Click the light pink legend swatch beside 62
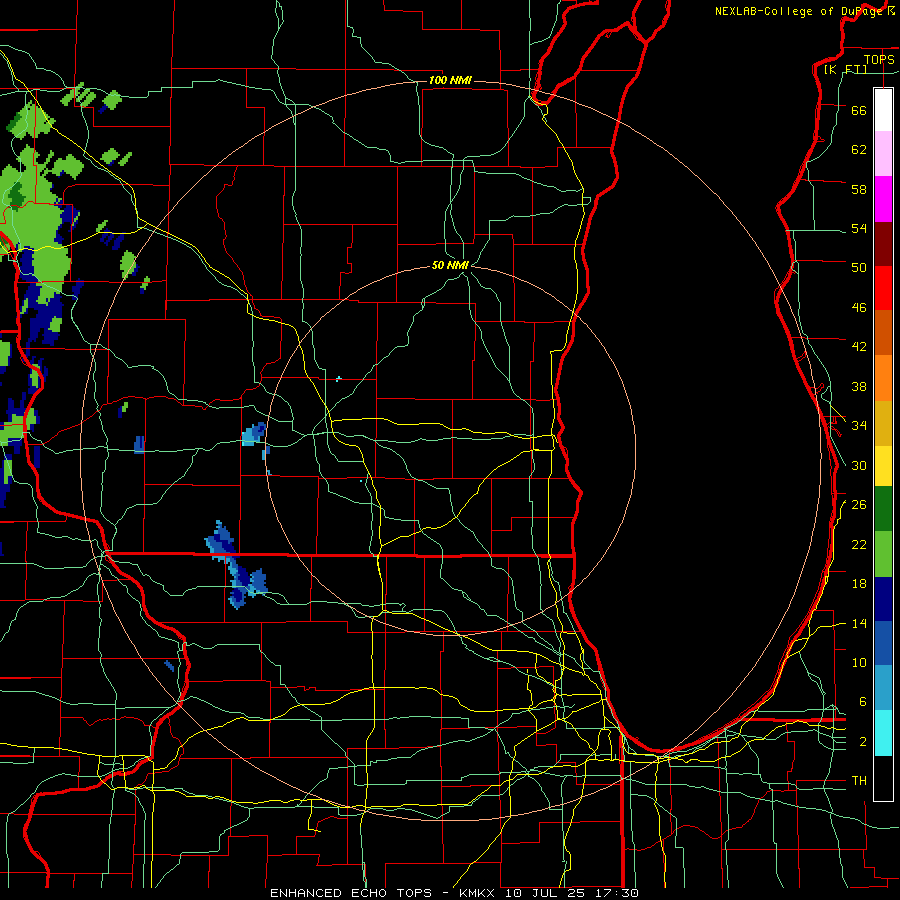 pyautogui.click(x=883, y=154)
